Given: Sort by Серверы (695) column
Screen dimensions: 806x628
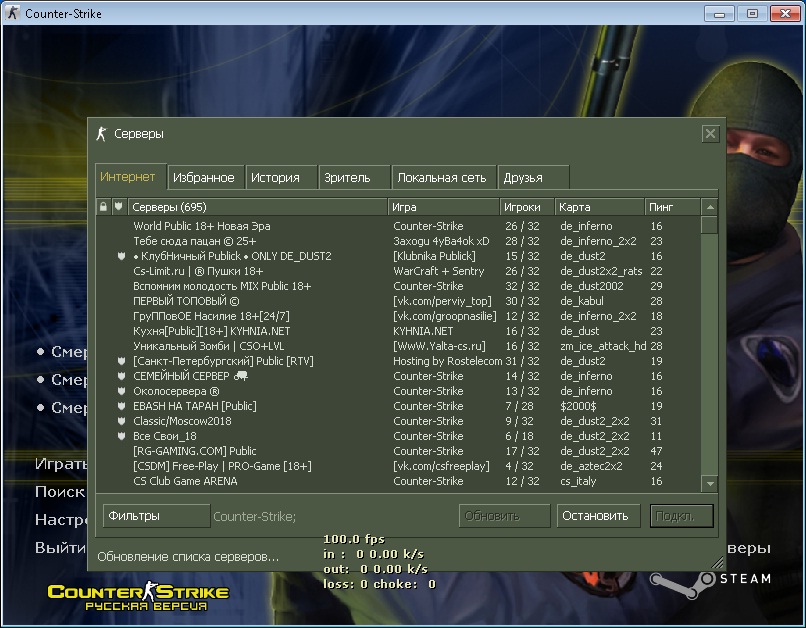Looking at the screenshot, I should click(258, 207).
